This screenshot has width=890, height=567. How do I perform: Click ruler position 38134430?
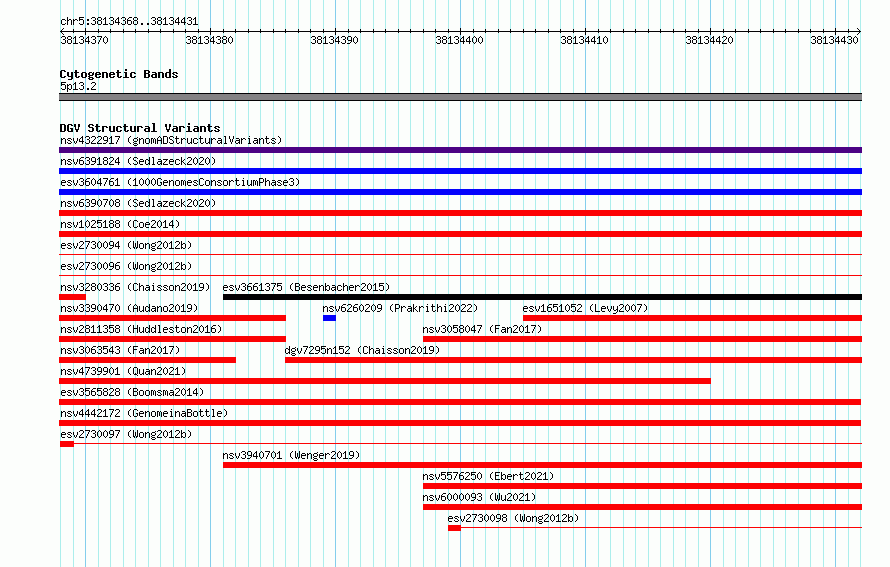coord(834,40)
